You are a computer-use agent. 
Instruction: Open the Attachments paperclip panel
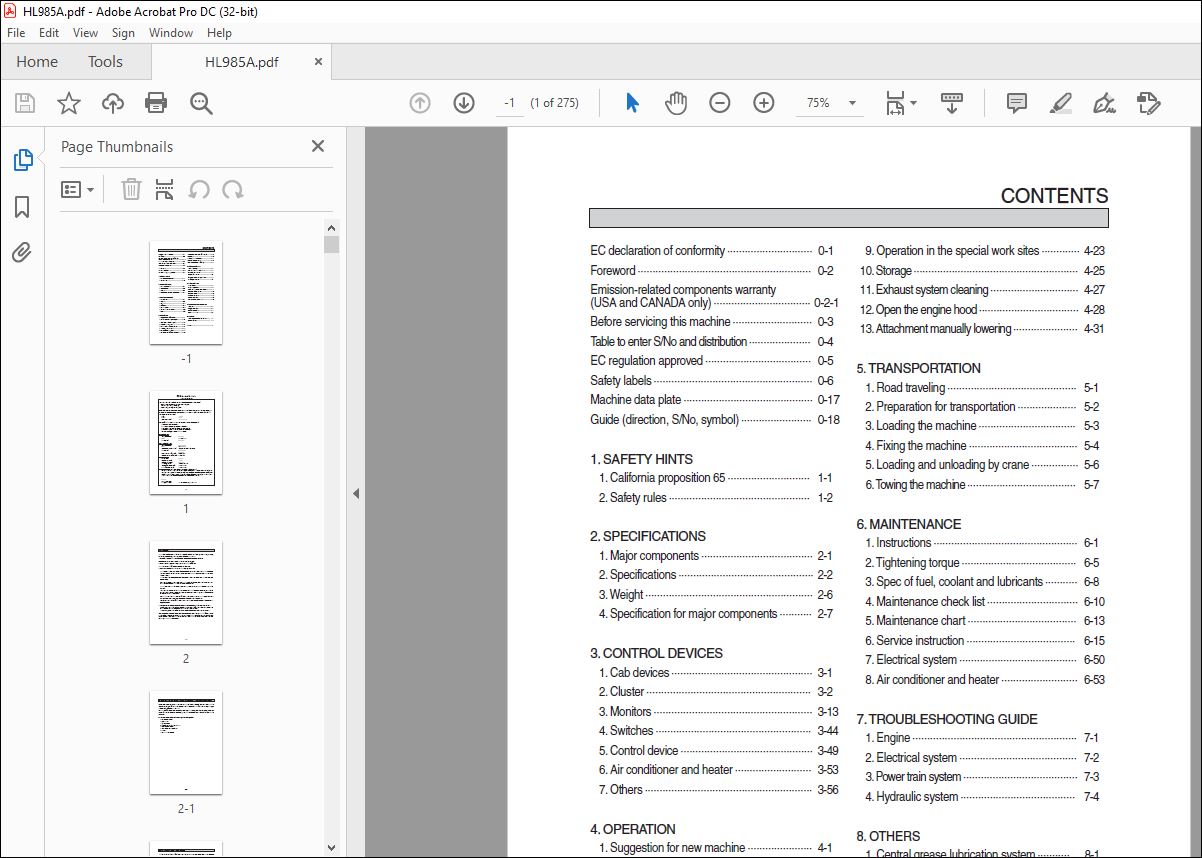coord(22,252)
